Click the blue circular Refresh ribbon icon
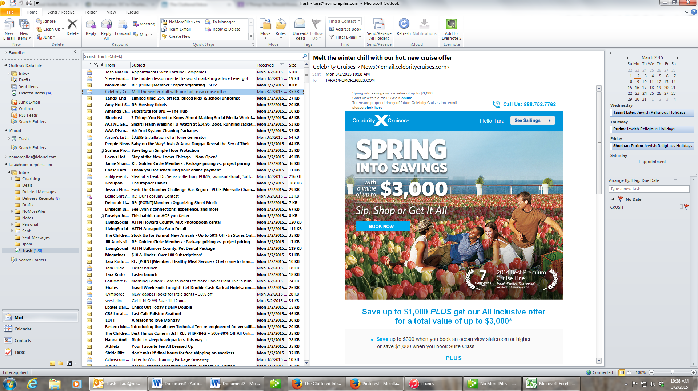Image resolution: width=698 pixels, height=391 pixels. click(x=404, y=24)
